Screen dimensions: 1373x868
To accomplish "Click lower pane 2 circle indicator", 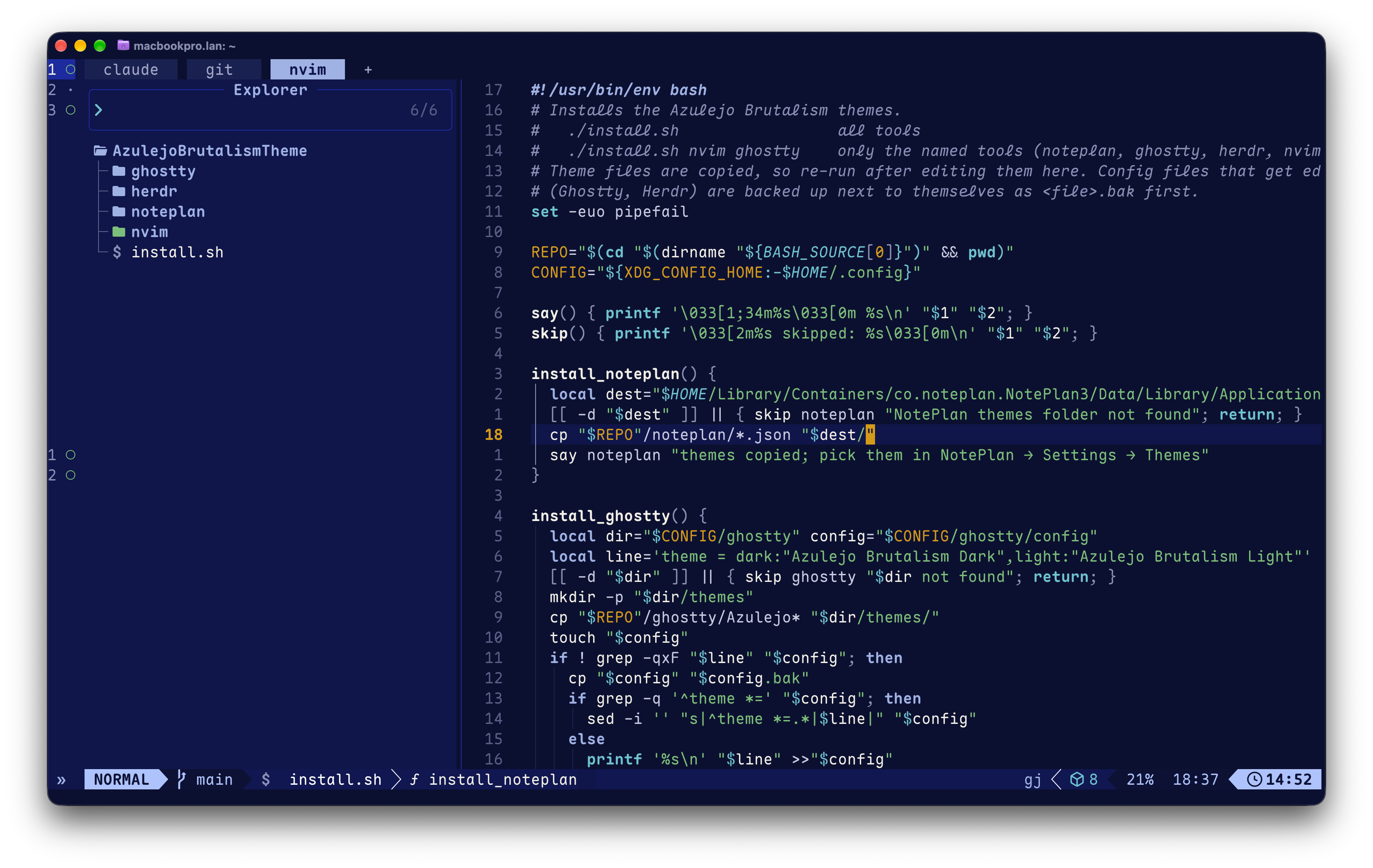I will pos(70,475).
